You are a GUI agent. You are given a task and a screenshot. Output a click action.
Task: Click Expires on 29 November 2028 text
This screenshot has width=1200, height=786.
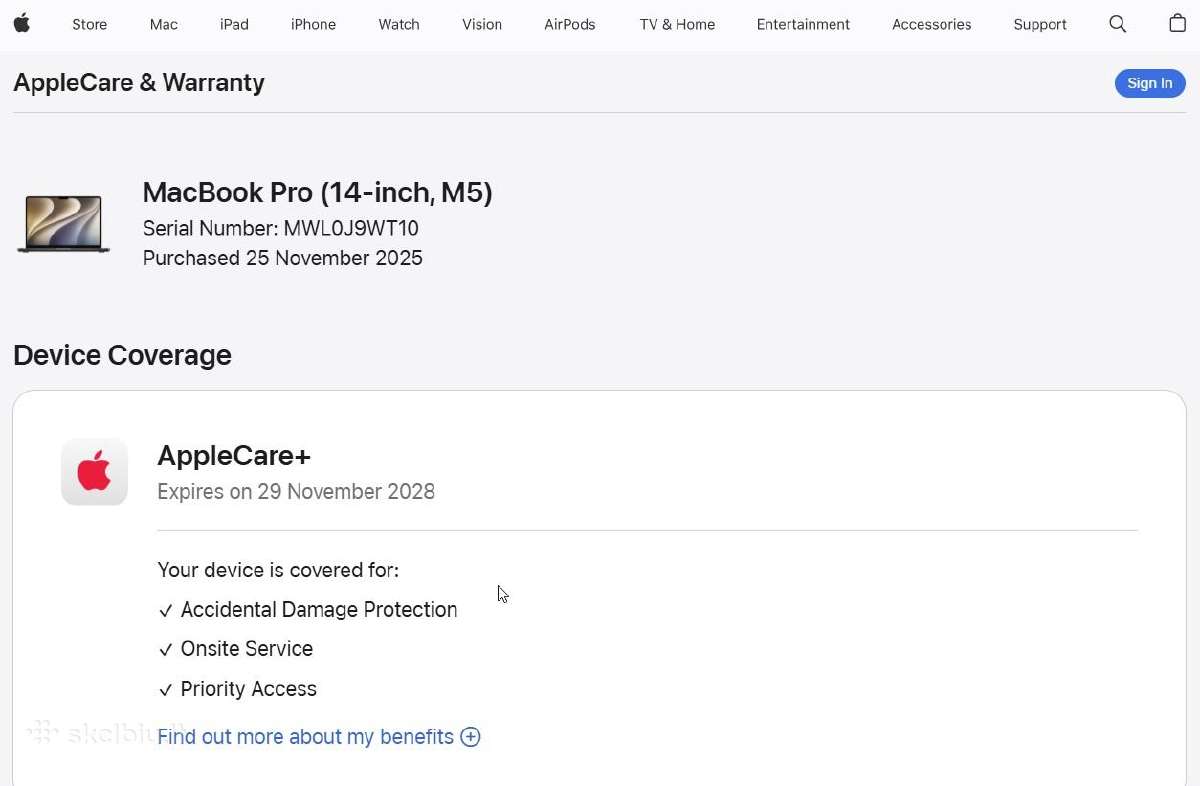296,492
